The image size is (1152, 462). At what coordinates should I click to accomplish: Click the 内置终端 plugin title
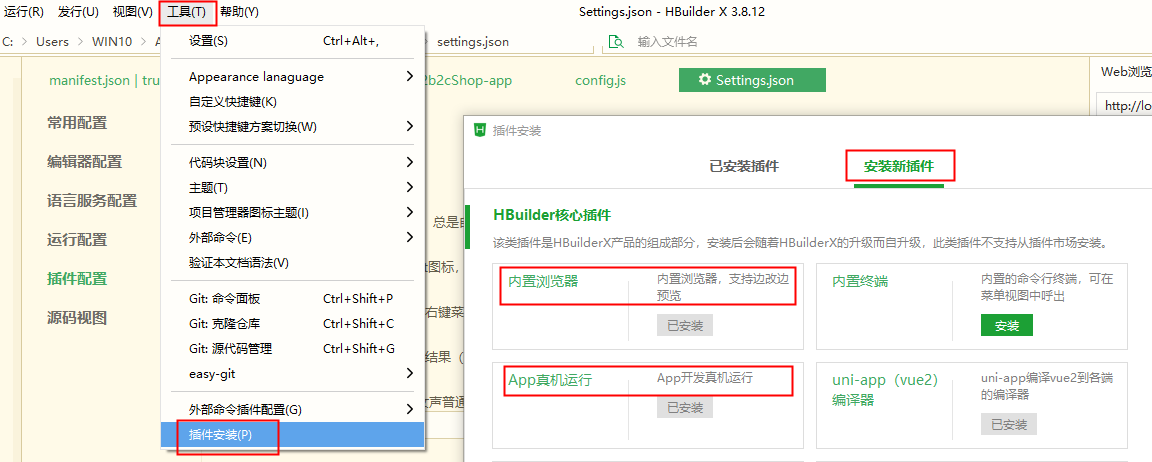tap(860, 281)
